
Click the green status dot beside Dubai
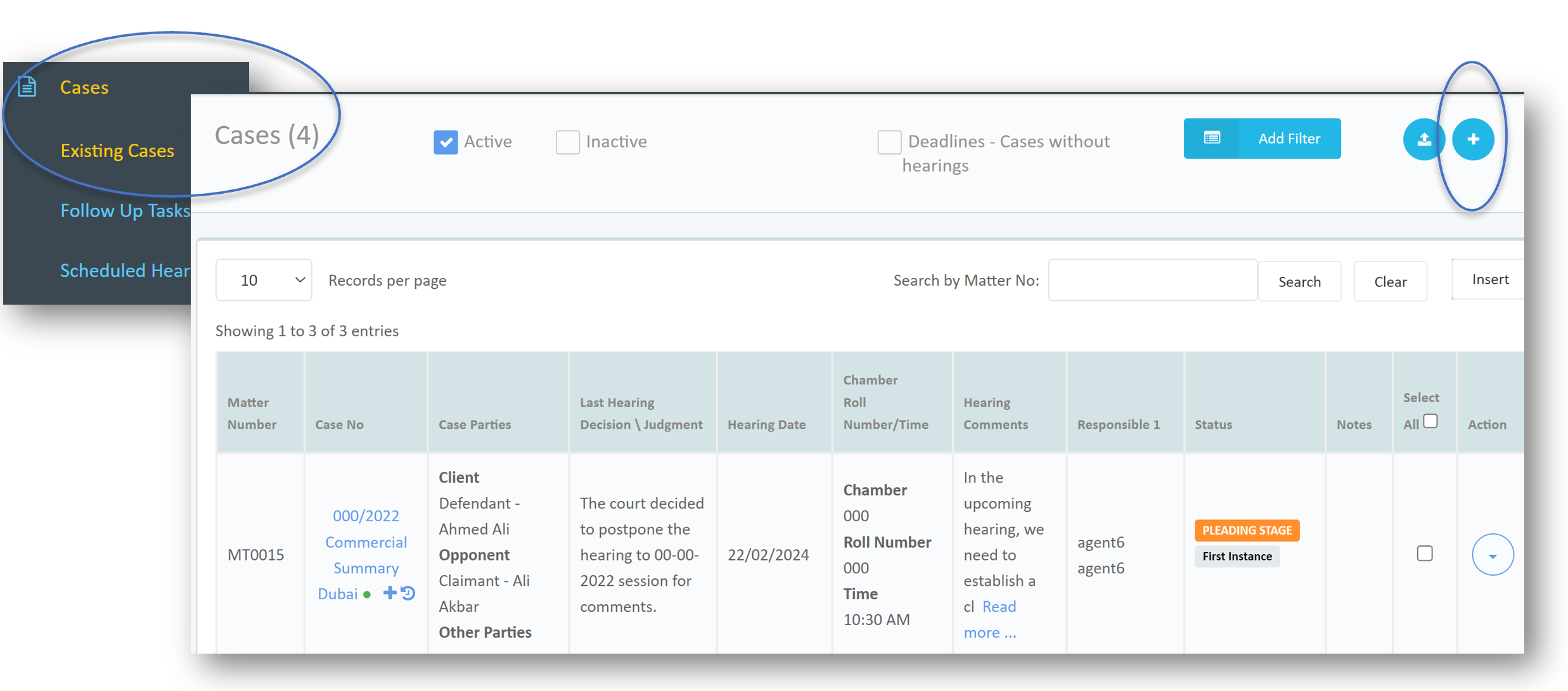(367, 595)
